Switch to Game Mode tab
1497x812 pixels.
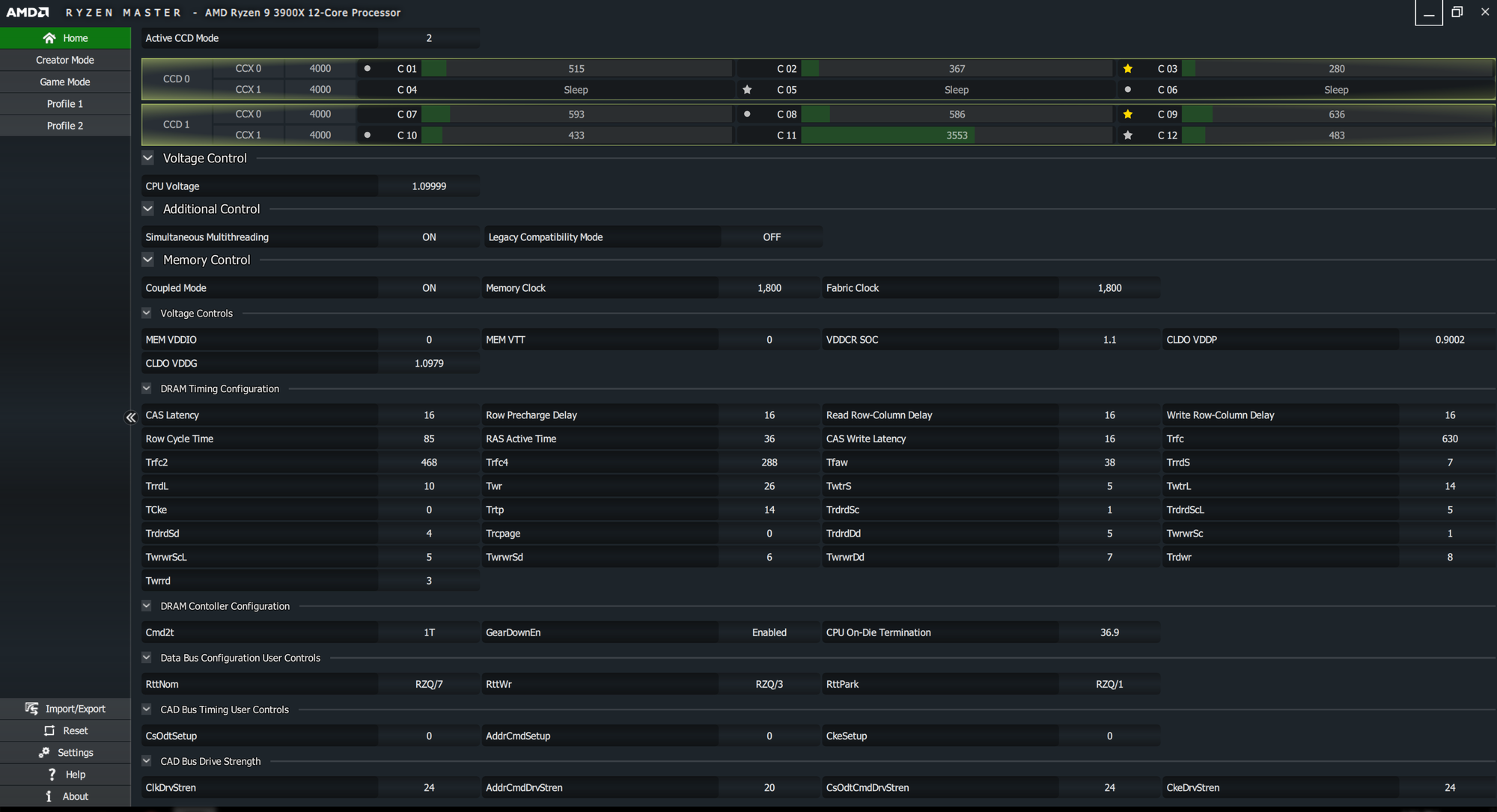pos(65,82)
